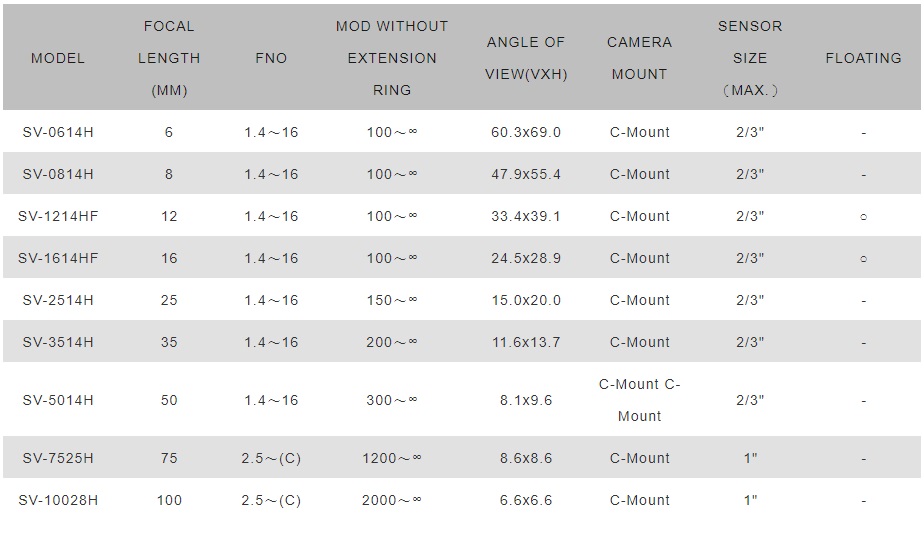Image resolution: width=924 pixels, height=544 pixels.
Task: Select the SENSOR SIZE (MAX.) header
Action: pos(750,58)
